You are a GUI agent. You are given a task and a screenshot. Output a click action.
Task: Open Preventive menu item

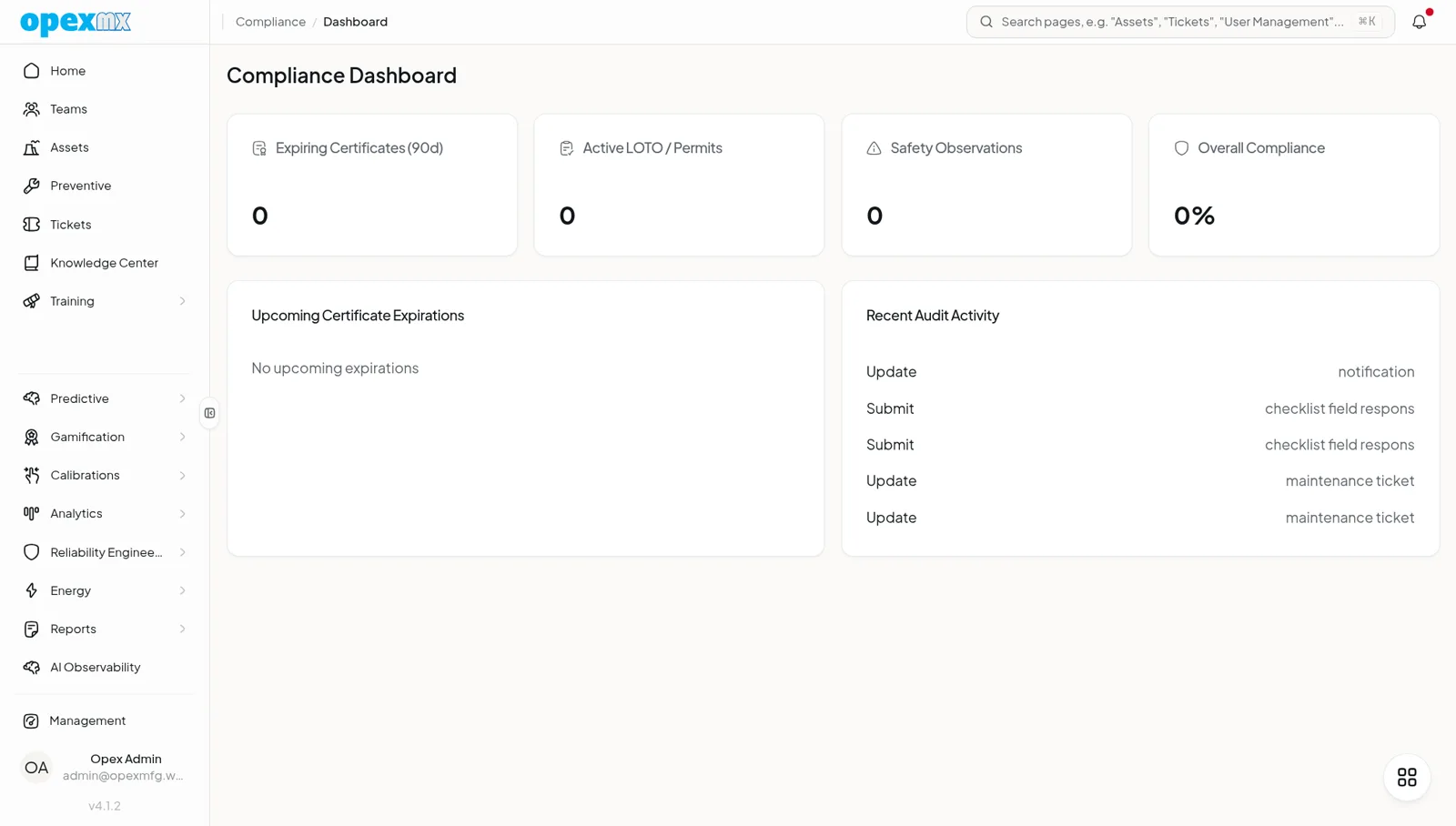(105, 186)
